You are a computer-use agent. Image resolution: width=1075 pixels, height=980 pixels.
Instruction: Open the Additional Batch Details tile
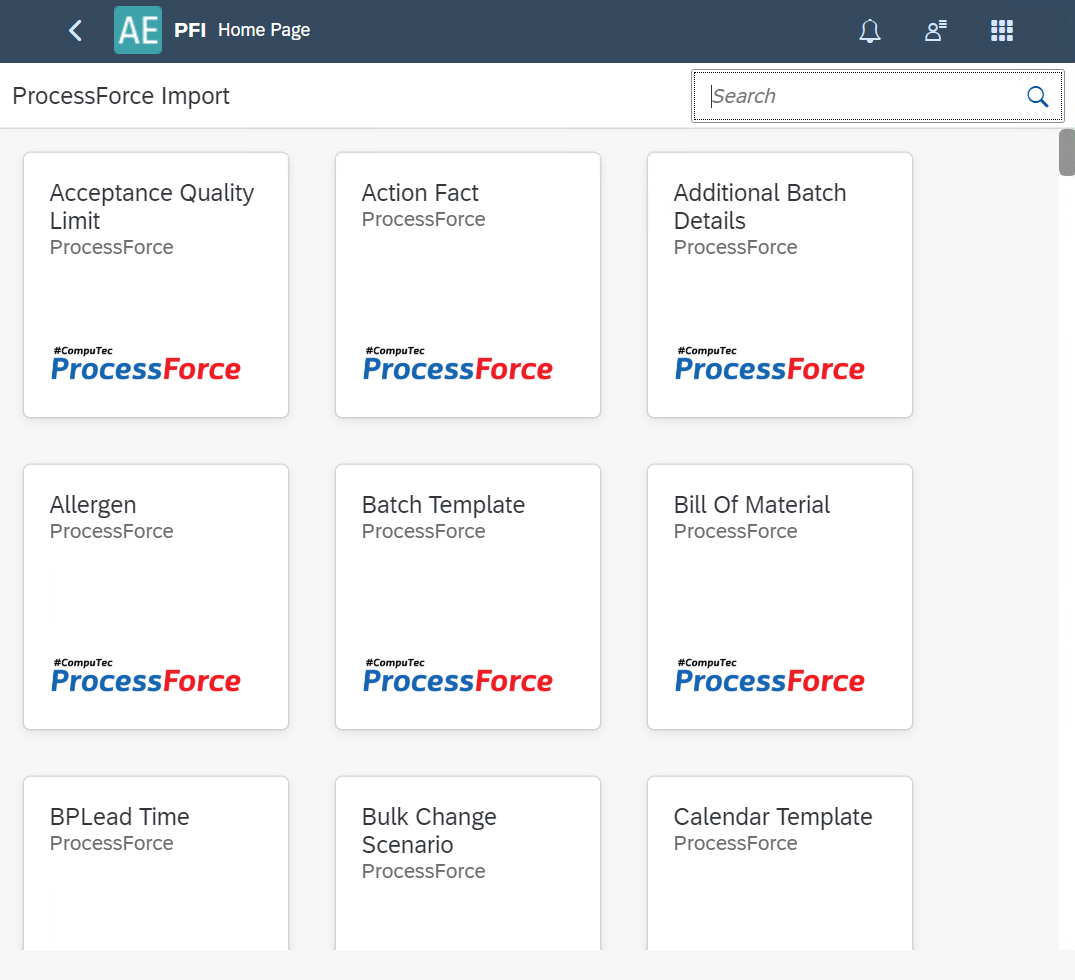coord(779,284)
